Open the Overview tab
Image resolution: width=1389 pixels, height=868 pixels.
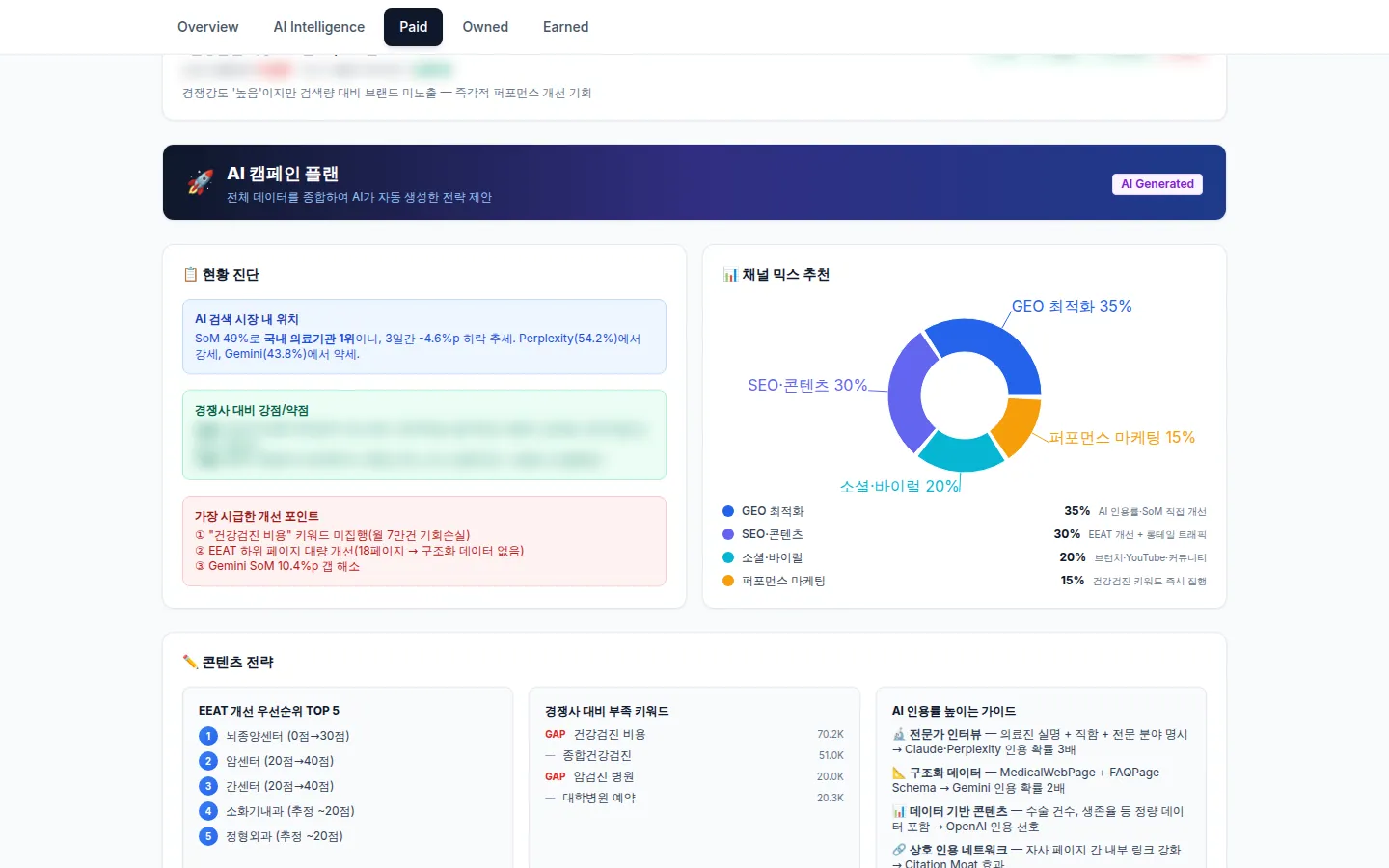coord(207,27)
